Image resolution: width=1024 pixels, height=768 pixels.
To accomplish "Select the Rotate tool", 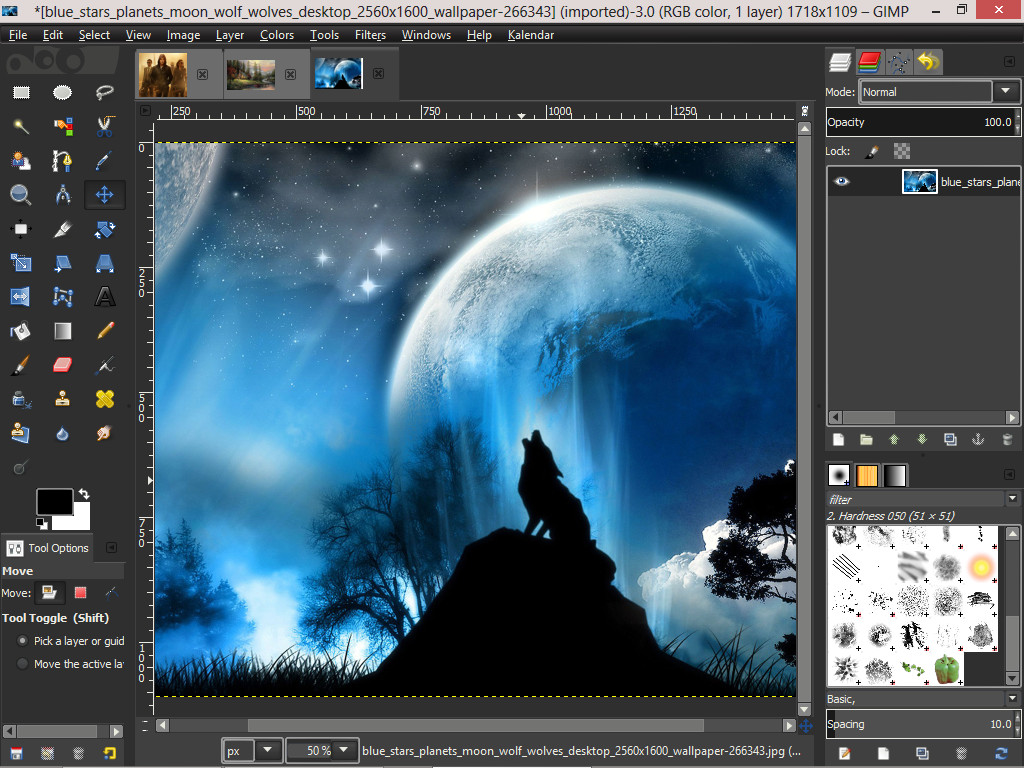I will coord(104,229).
